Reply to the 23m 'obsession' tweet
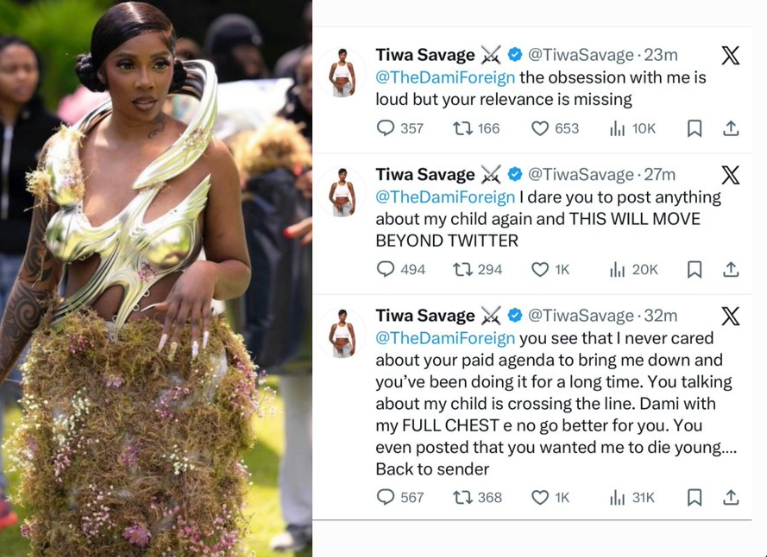The width and height of the screenshot is (767, 557). pyautogui.click(x=386, y=128)
